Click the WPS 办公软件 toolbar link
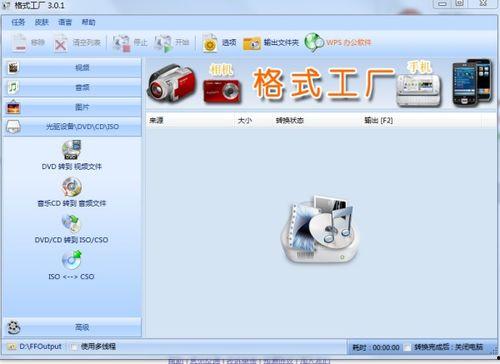 pyautogui.click(x=338, y=43)
